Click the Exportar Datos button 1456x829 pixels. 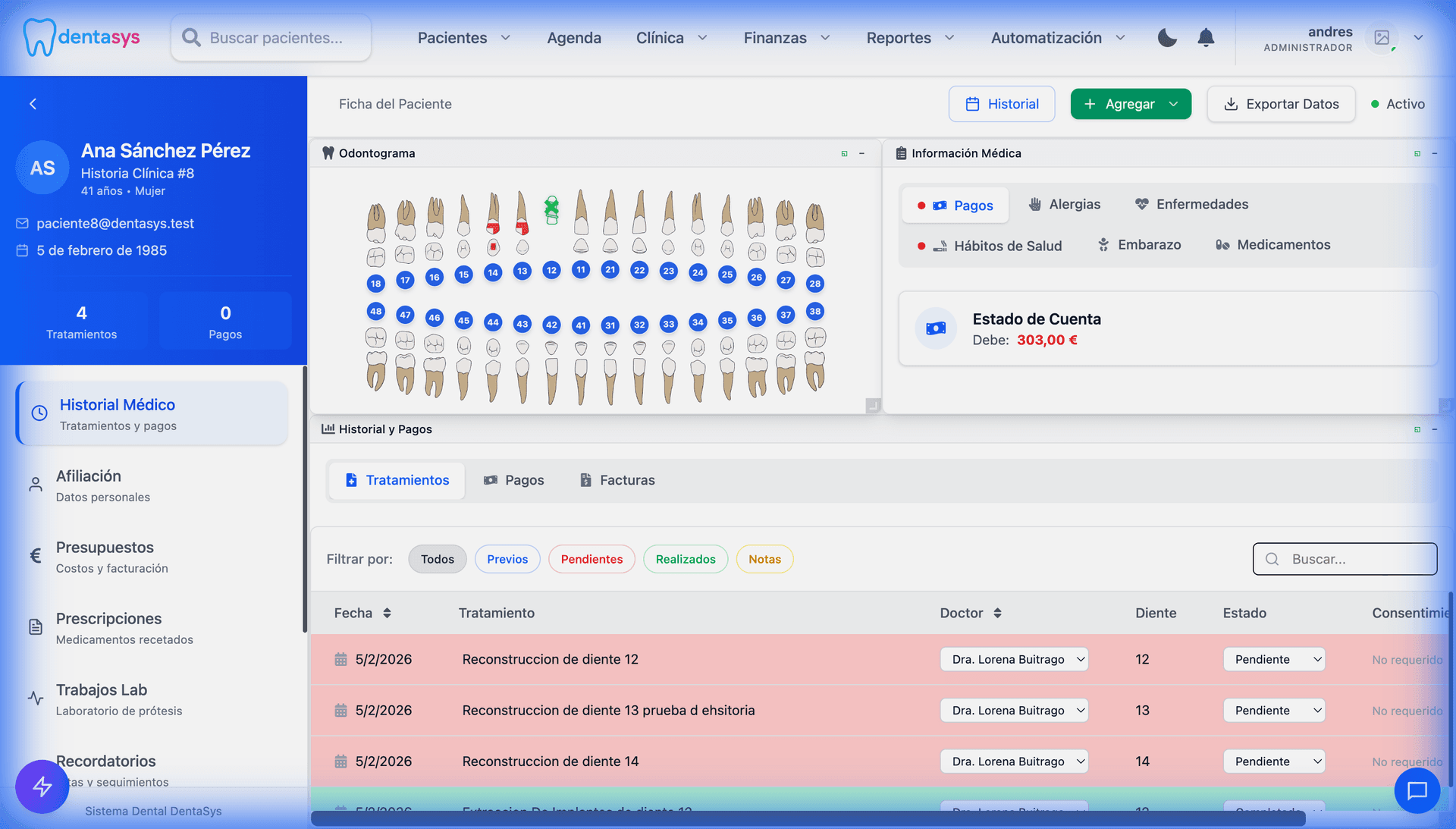[1281, 104]
